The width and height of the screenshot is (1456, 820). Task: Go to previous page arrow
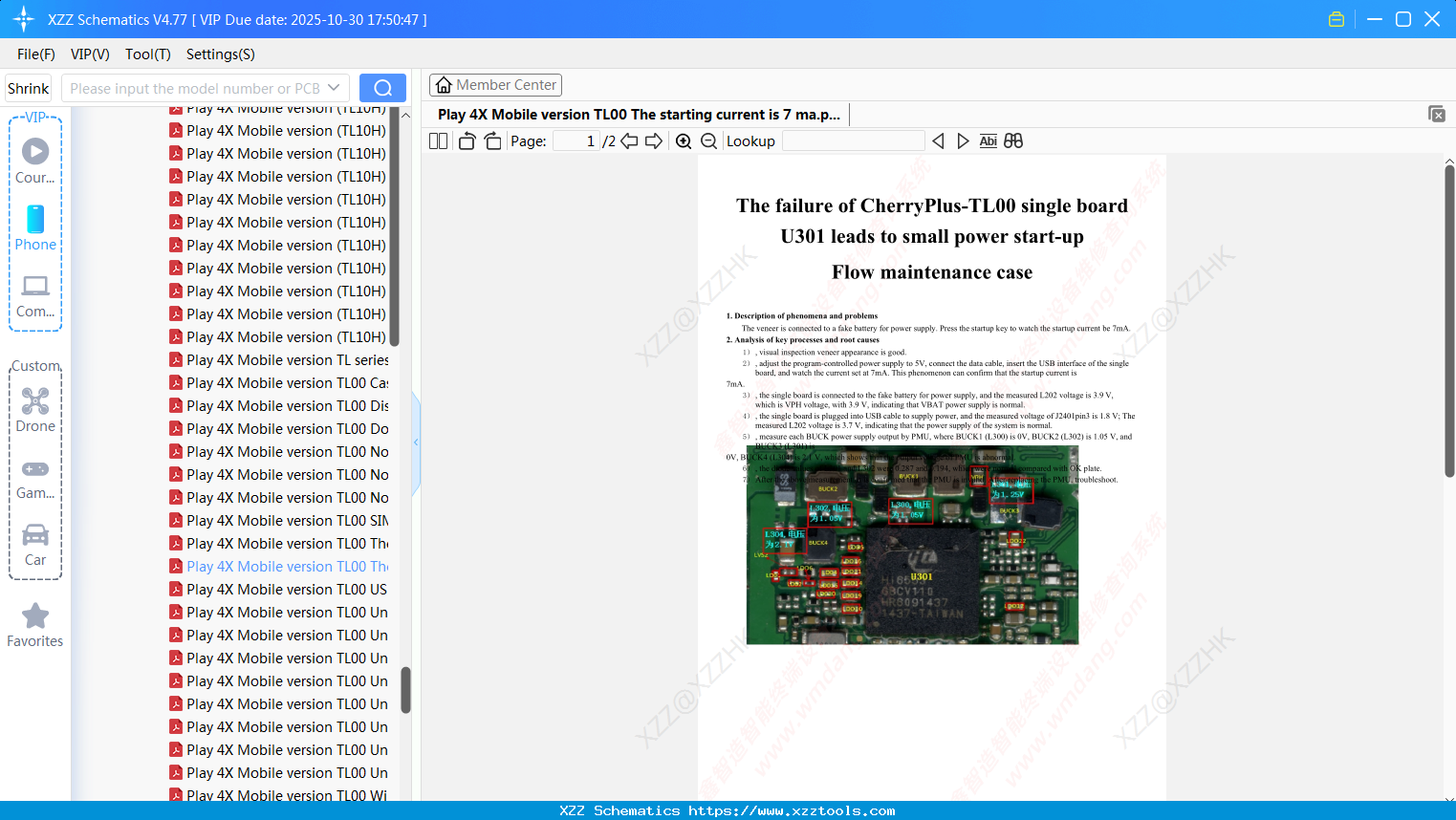point(629,141)
